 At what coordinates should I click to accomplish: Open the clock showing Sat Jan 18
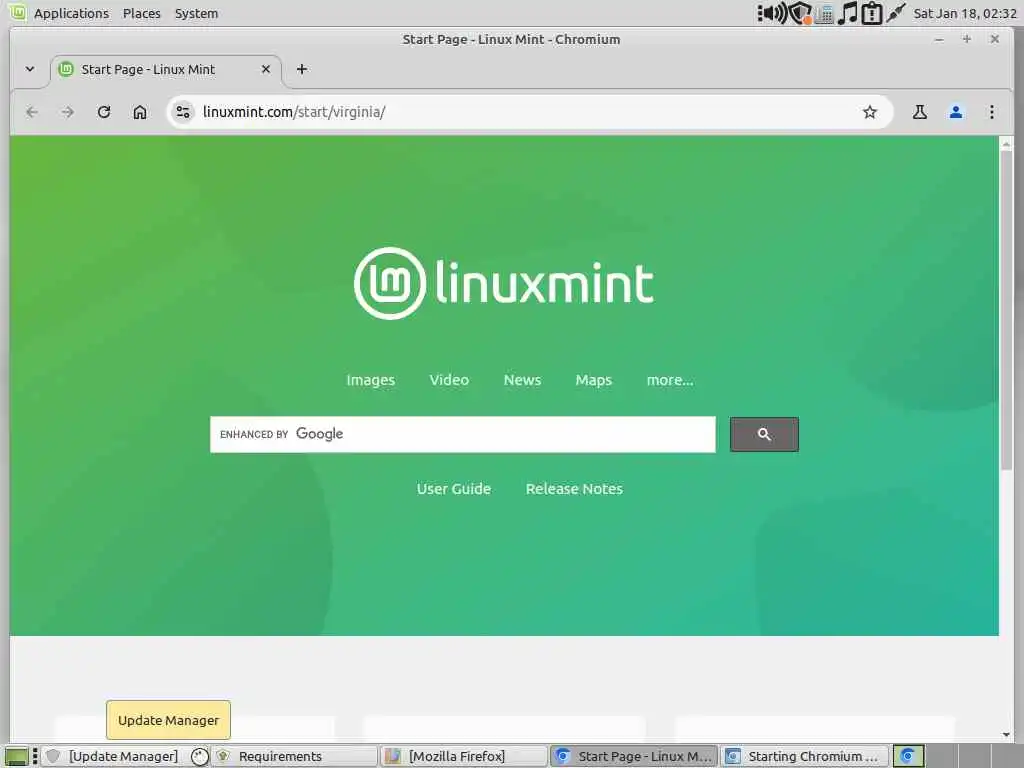point(965,13)
